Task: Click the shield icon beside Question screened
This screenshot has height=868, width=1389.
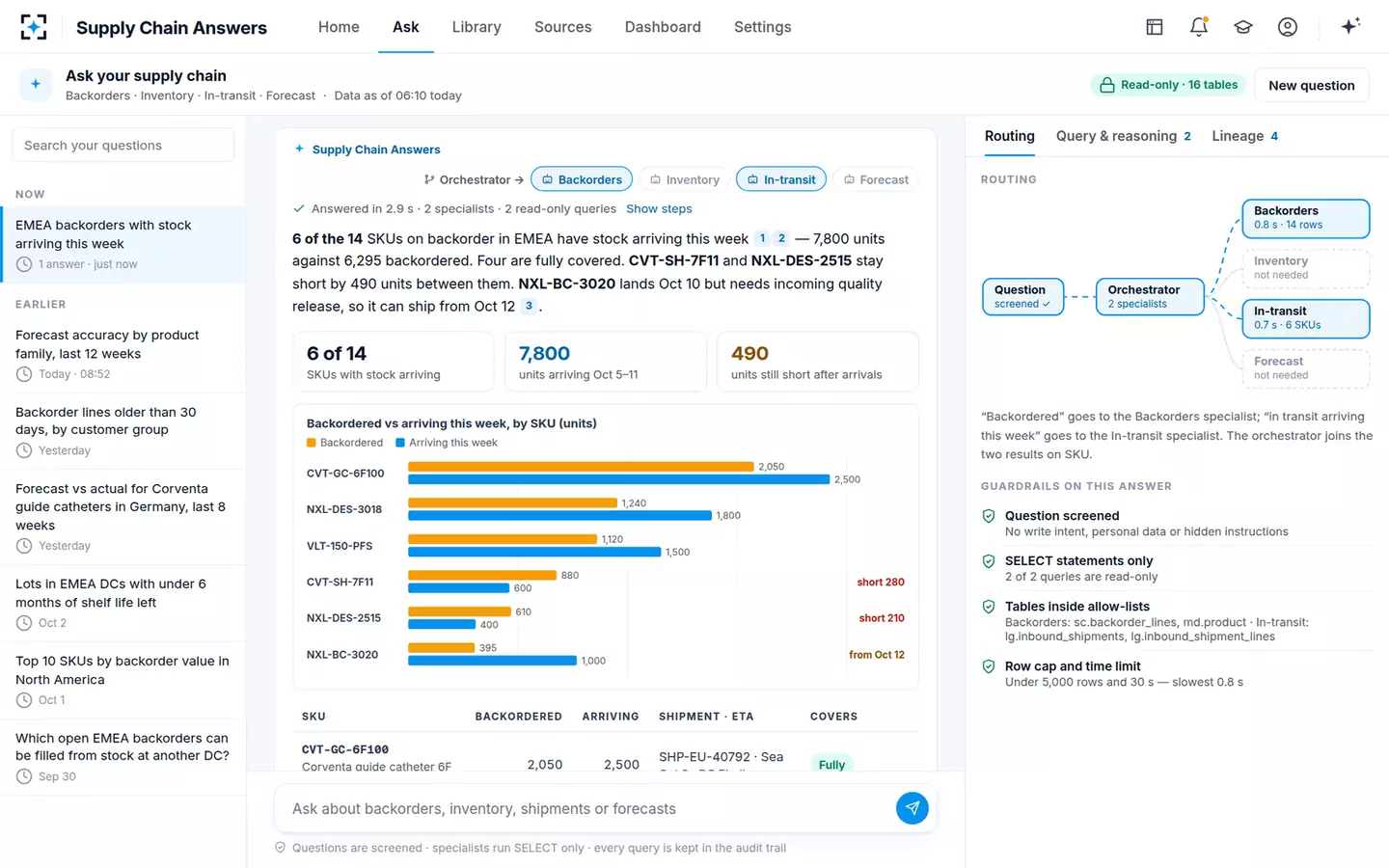Action: click(x=989, y=516)
